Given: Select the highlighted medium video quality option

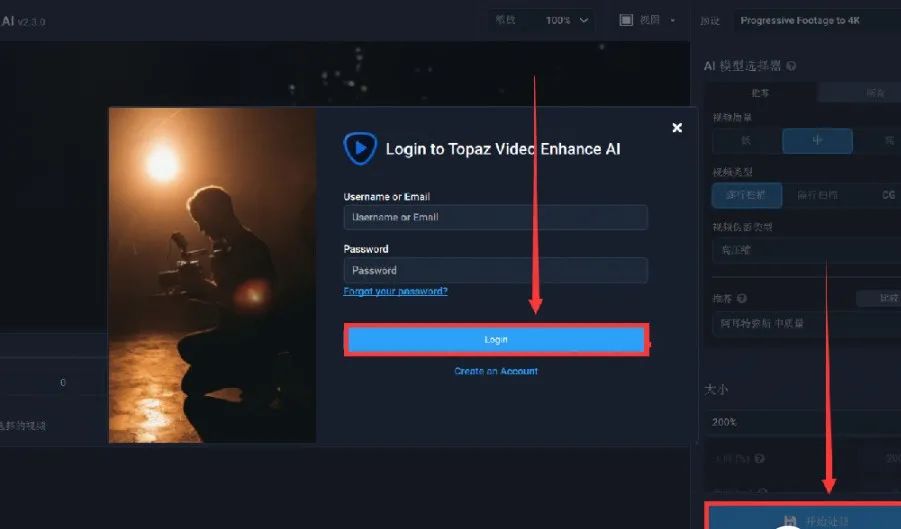Looking at the screenshot, I should coord(817,141).
